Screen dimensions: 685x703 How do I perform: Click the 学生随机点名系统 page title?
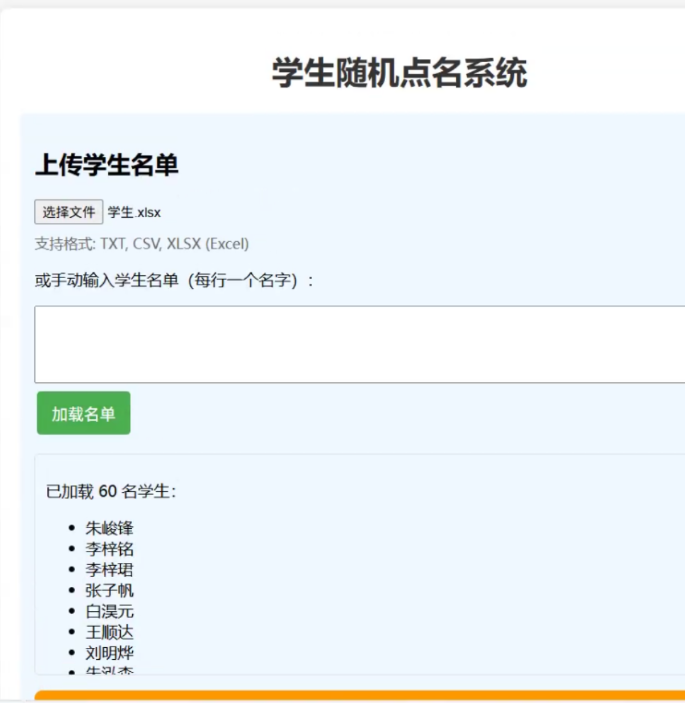point(399,73)
